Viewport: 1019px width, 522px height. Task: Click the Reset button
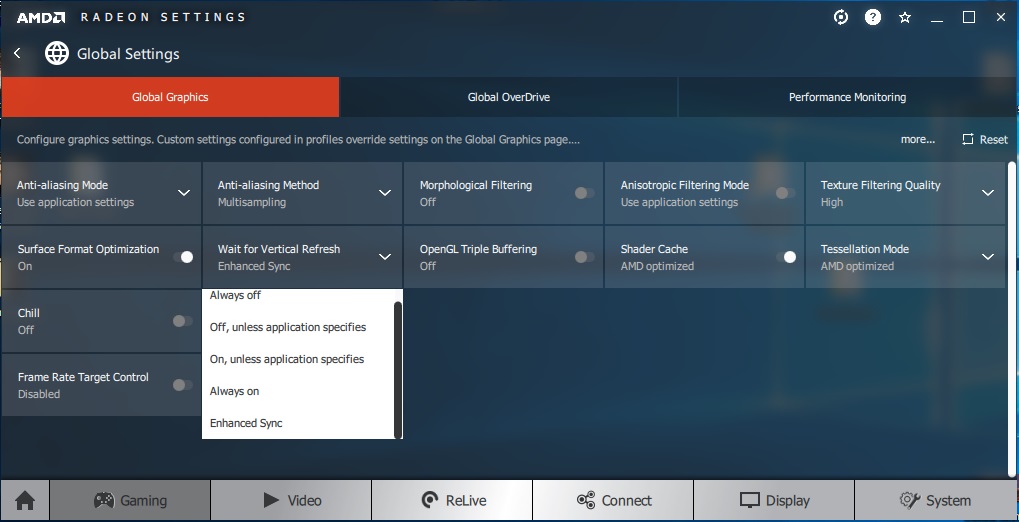click(985, 140)
